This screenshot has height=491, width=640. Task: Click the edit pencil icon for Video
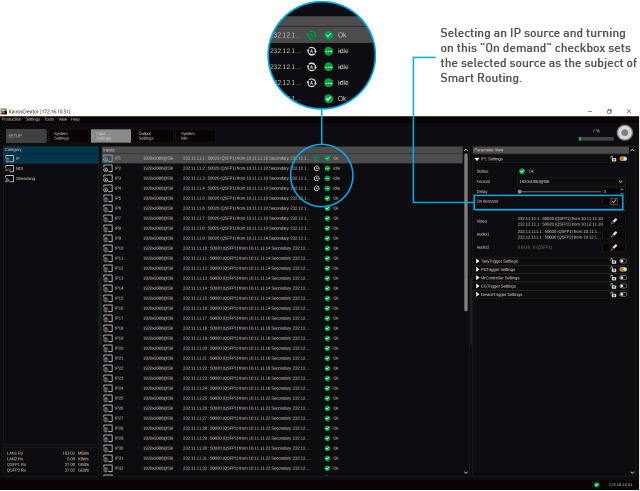point(614,221)
